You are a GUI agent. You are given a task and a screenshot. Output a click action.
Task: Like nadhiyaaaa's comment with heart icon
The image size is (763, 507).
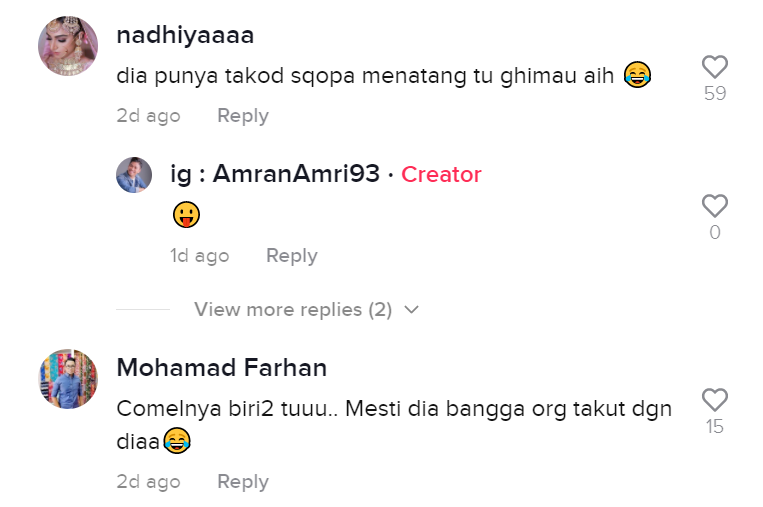tap(714, 67)
